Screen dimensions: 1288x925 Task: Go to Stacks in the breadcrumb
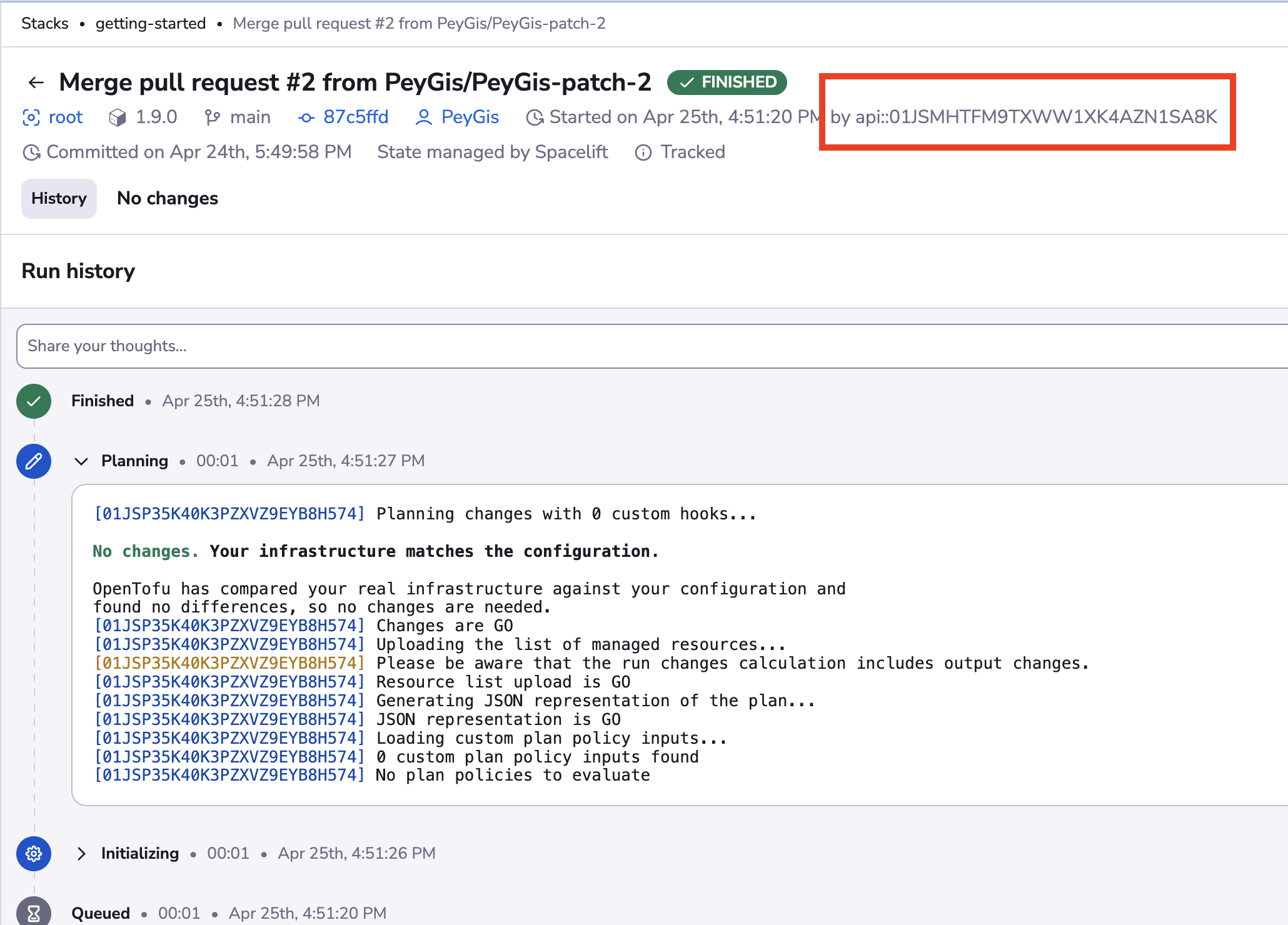click(45, 24)
